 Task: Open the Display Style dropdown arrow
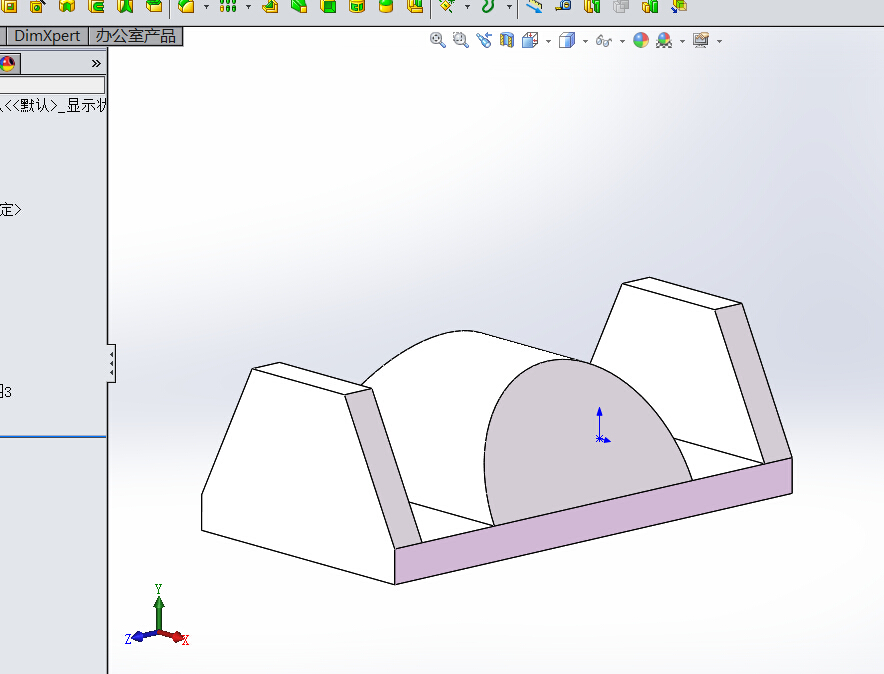click(585, 41)
